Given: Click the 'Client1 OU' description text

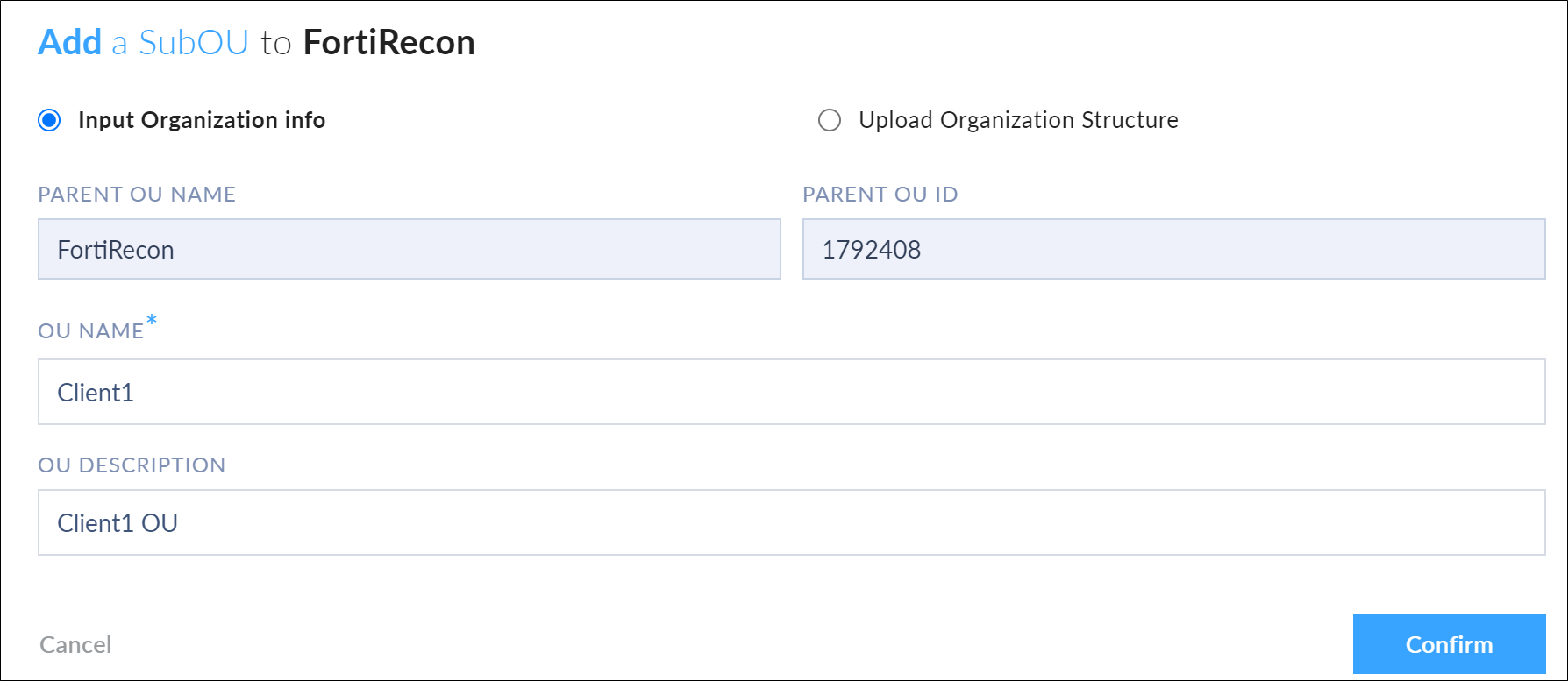Looking at the screenshot, I should click(x=118, y=523).
